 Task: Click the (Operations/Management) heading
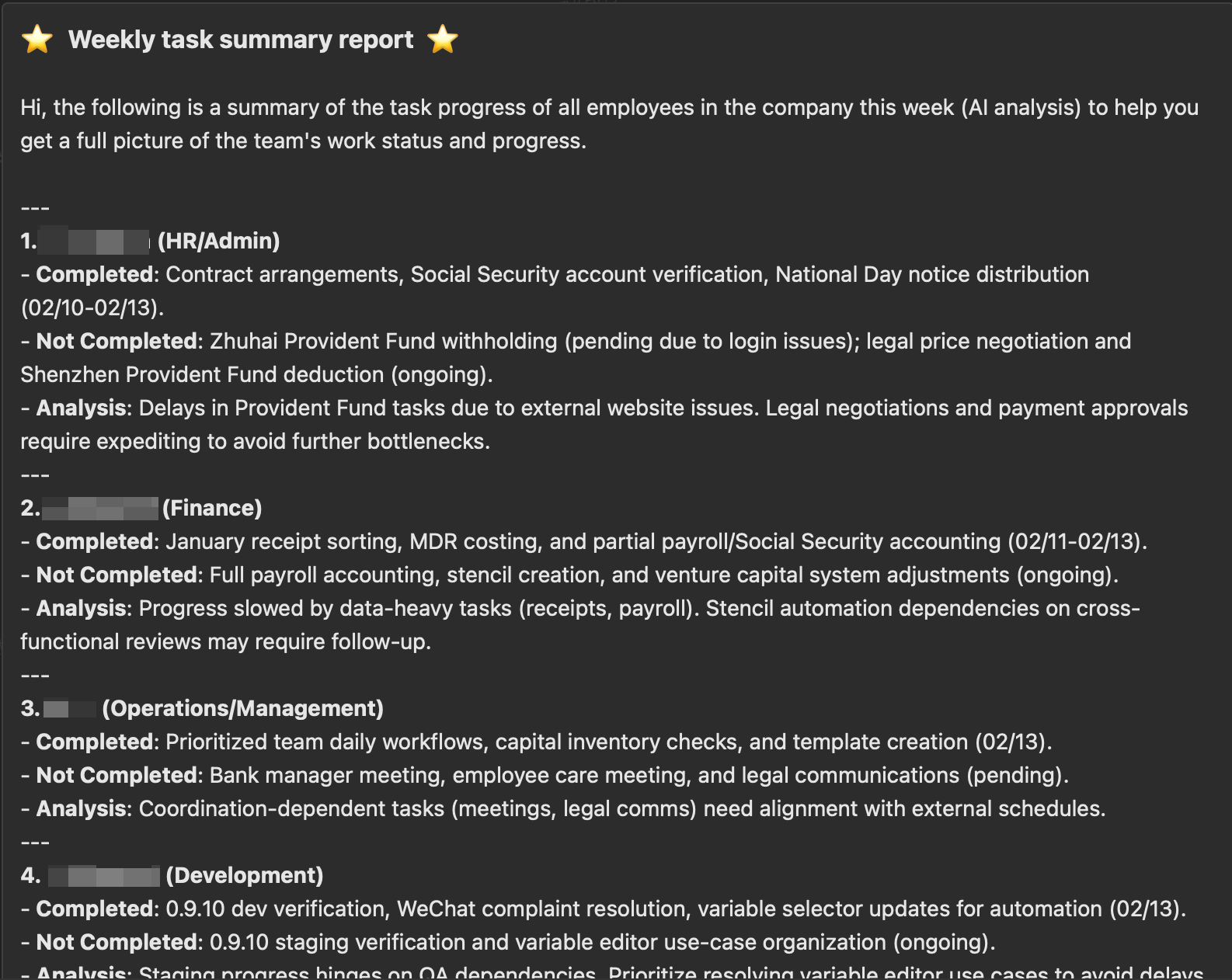242,709
